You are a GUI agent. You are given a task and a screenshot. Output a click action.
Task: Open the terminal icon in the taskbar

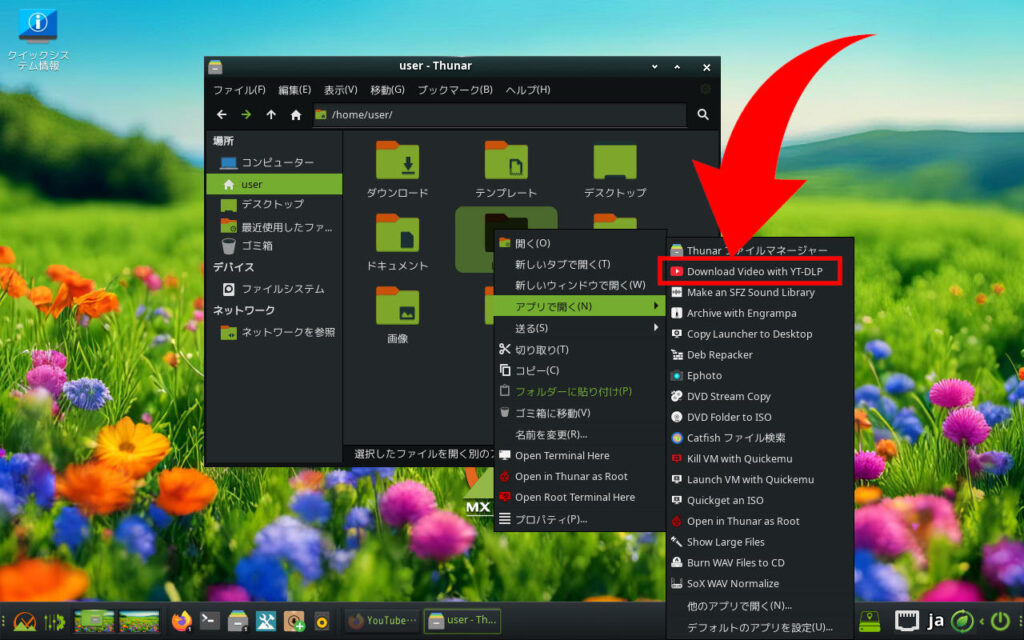click(210, 620)
